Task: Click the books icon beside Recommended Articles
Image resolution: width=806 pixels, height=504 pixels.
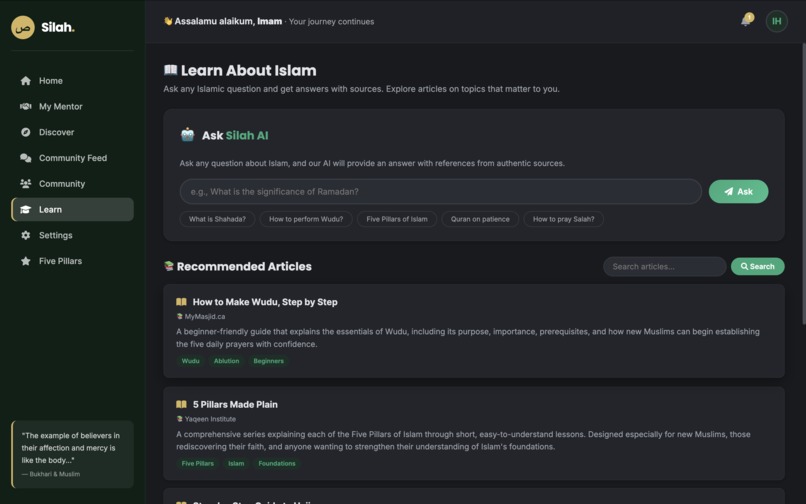Action: click(x=169, y=266)
